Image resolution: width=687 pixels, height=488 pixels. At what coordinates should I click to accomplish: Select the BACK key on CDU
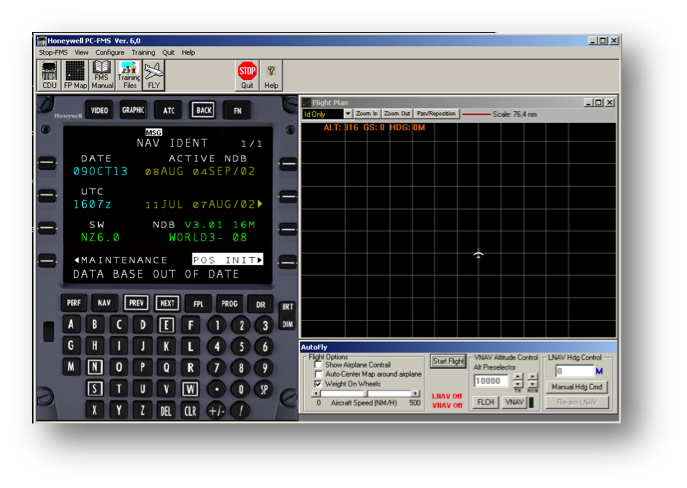pyautogui.click(x=203, y=110)
